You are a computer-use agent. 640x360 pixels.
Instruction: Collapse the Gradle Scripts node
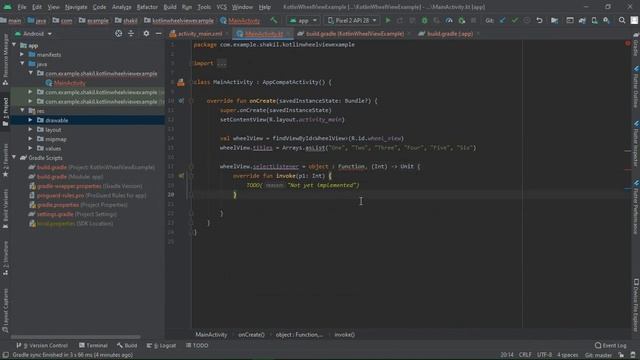point(15,158)
